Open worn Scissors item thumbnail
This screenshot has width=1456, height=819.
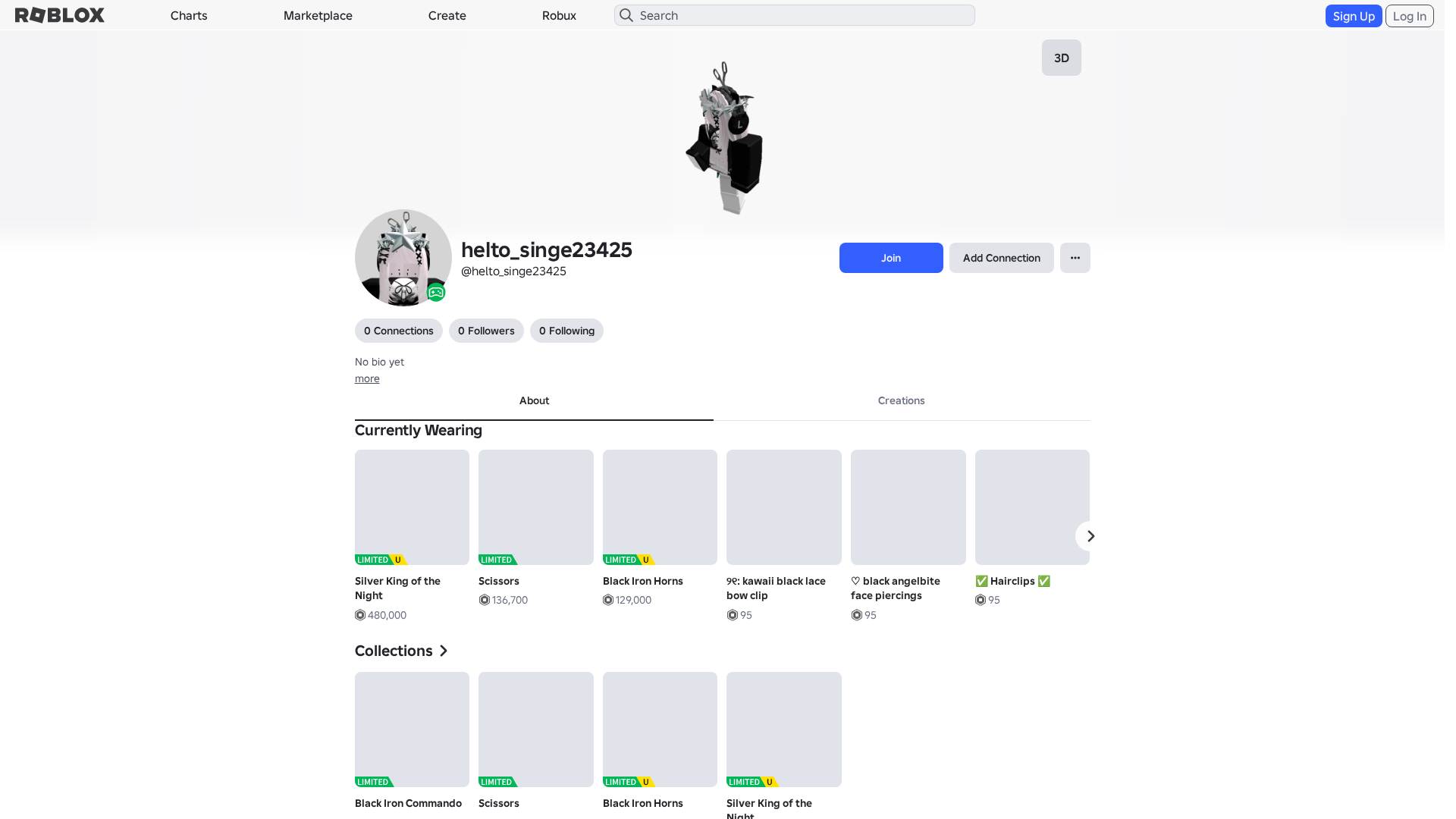coord(536,507)
